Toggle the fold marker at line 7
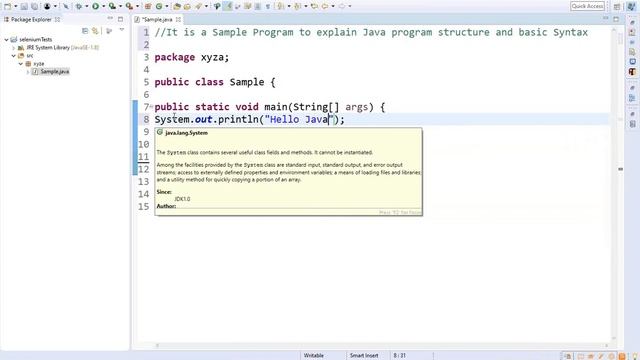This screenshot has height=360, width=640. (x=151, y=107)
